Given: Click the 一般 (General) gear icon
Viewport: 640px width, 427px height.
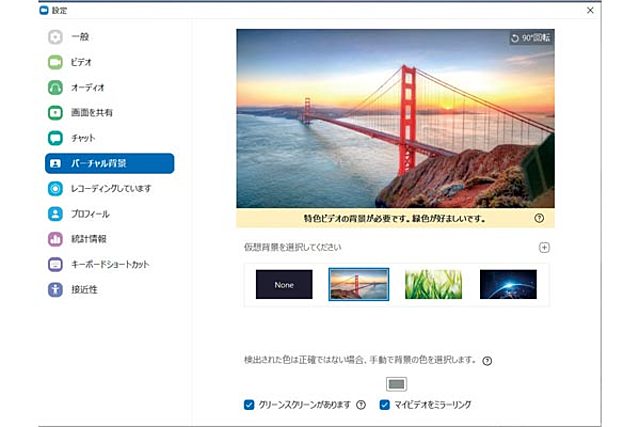Looking at the screenshot, I should pyautogui.click(x=56, y=36).
